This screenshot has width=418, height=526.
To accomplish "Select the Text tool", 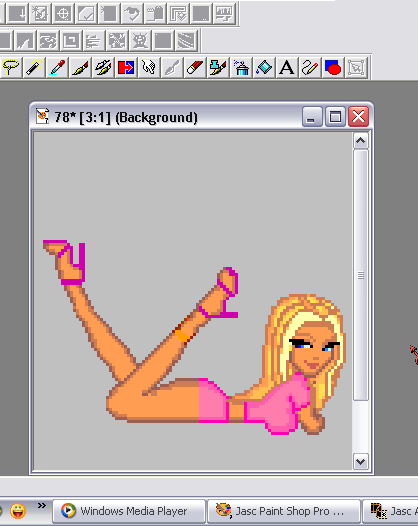I will point(287,67).
